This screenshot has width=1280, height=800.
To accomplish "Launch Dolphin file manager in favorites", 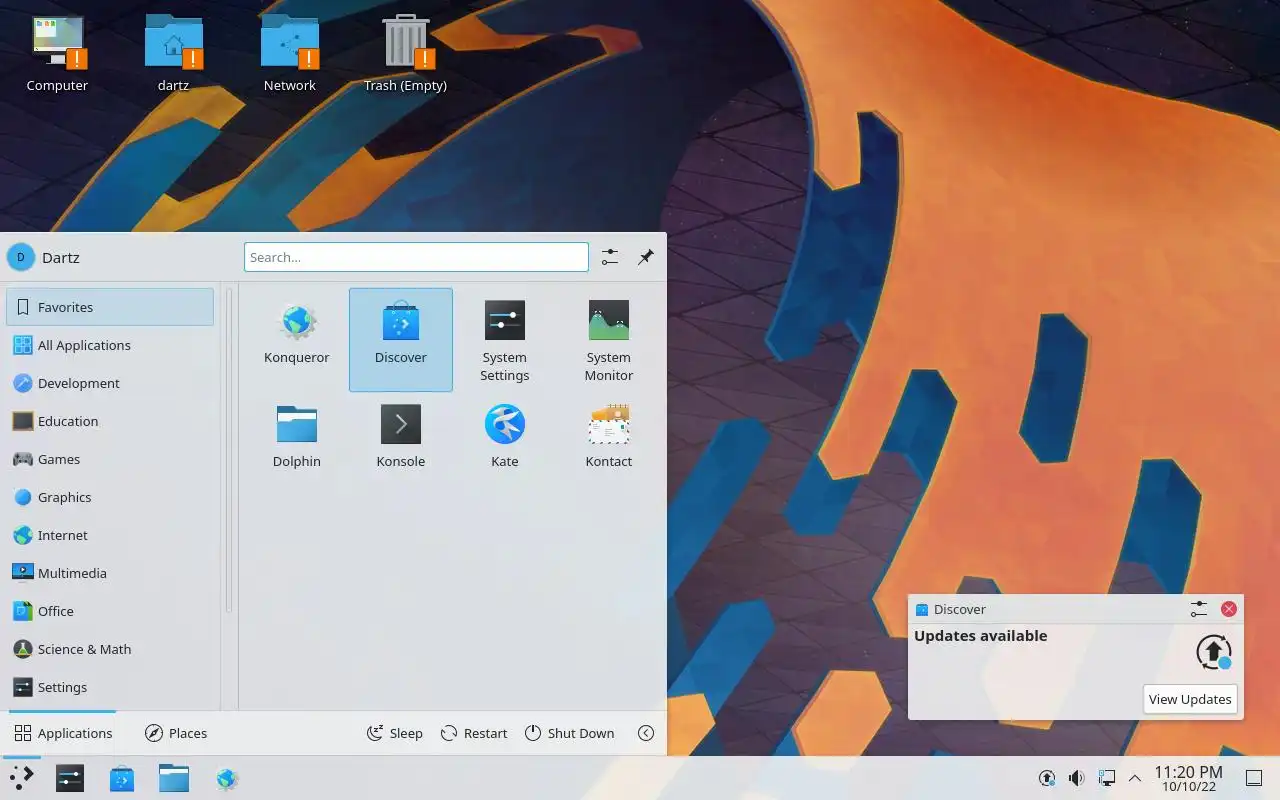I will click(297, 437).
